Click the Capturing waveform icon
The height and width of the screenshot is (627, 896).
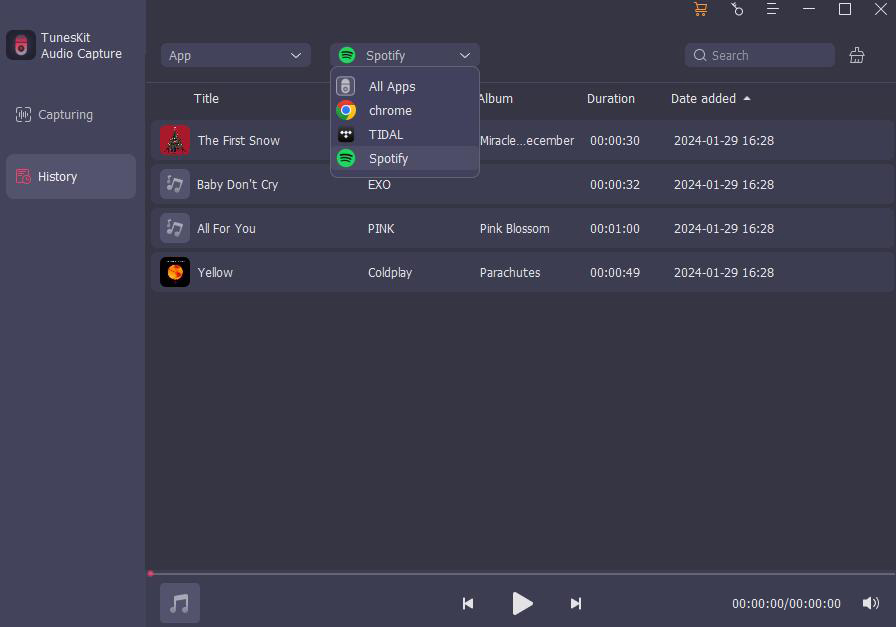(x=23, y=115)
